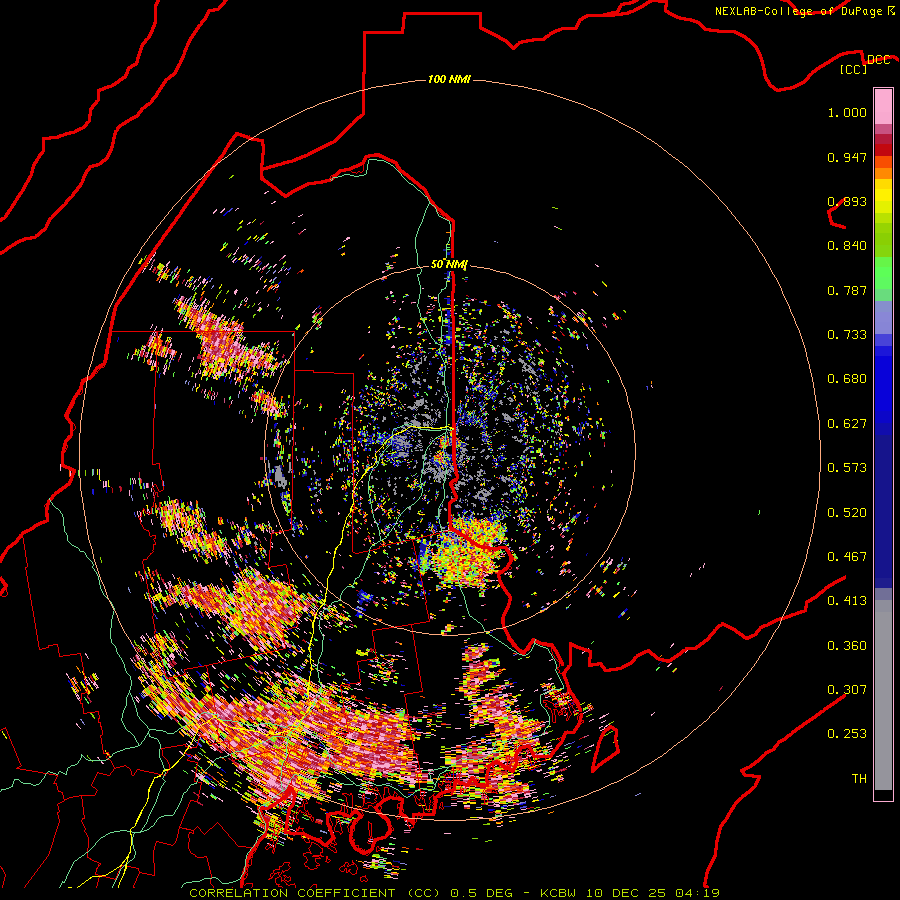Select the 0.893 legend value
Screen dimensions: 900x900
[x=847, y=201]
